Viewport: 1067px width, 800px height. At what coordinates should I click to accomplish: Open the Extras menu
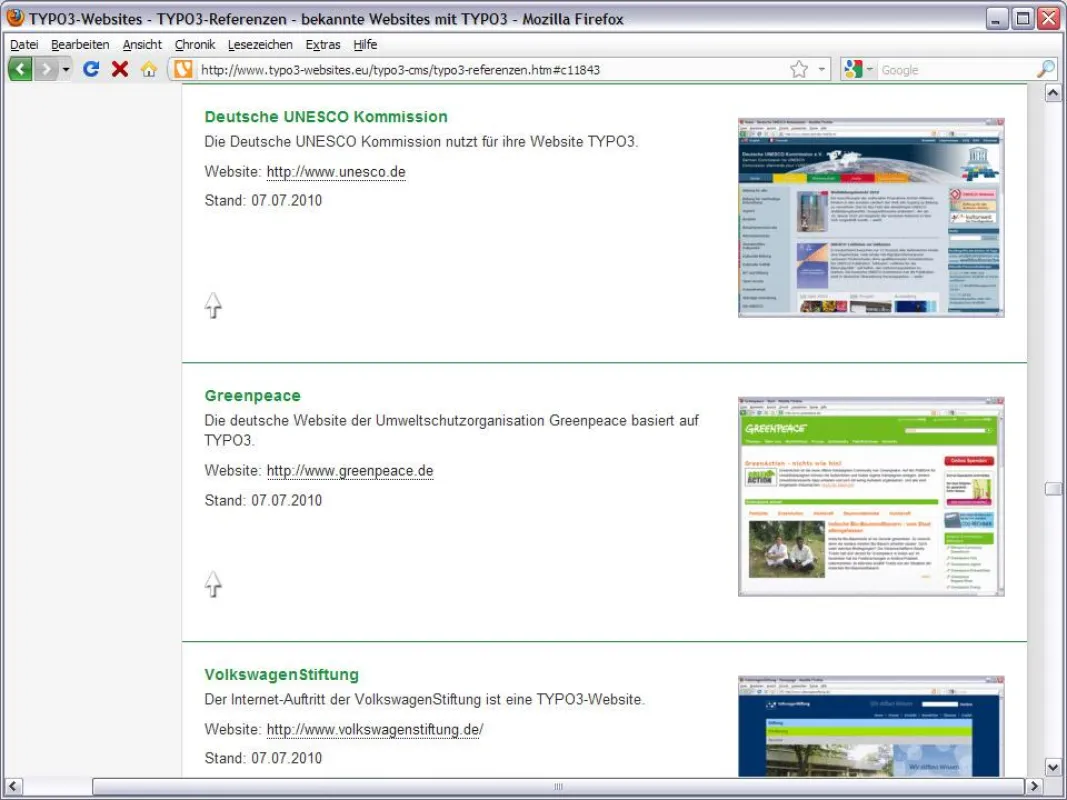(x=323, y=44)
